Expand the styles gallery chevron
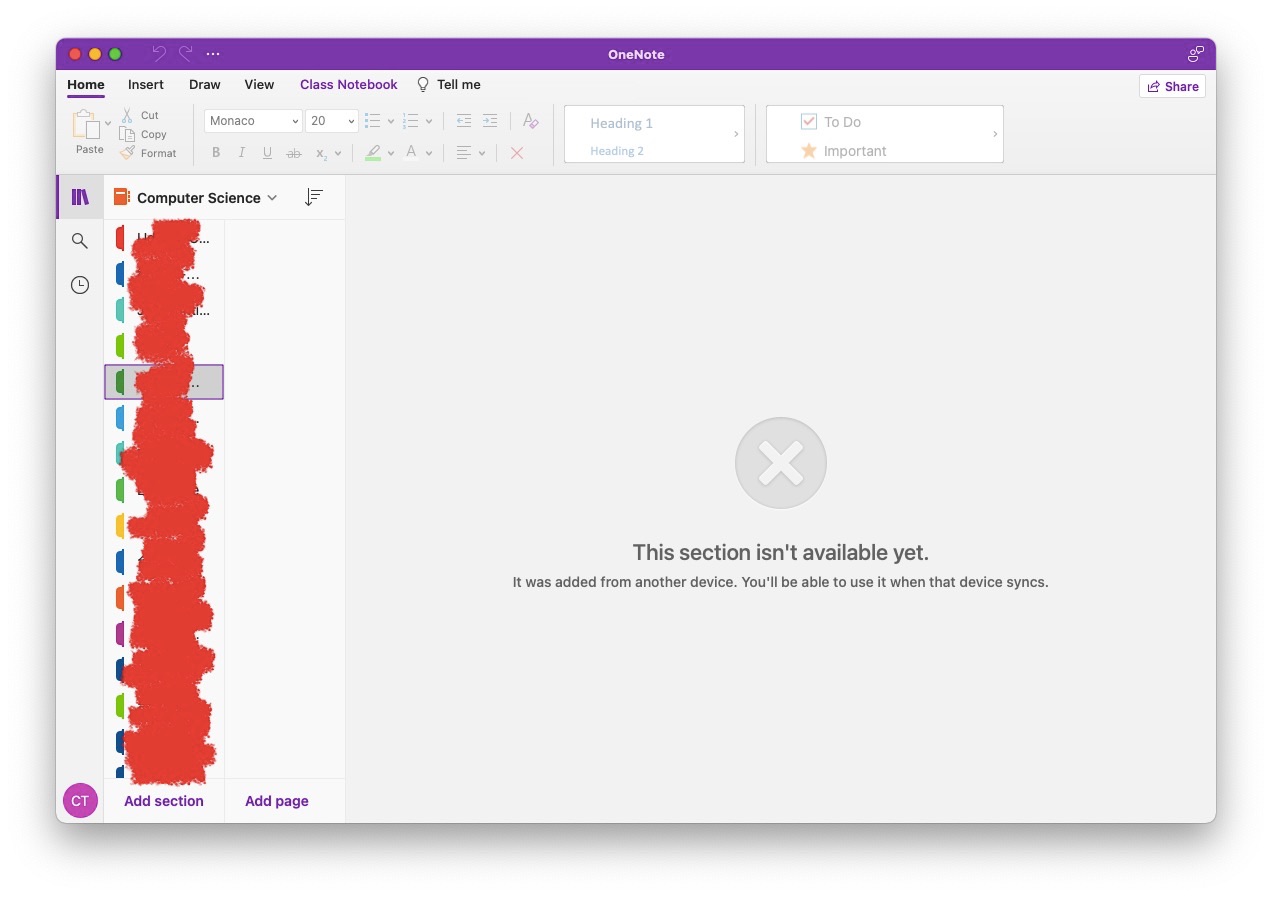This screenshot has height=897, width=1272. click(x=736, y=134)
